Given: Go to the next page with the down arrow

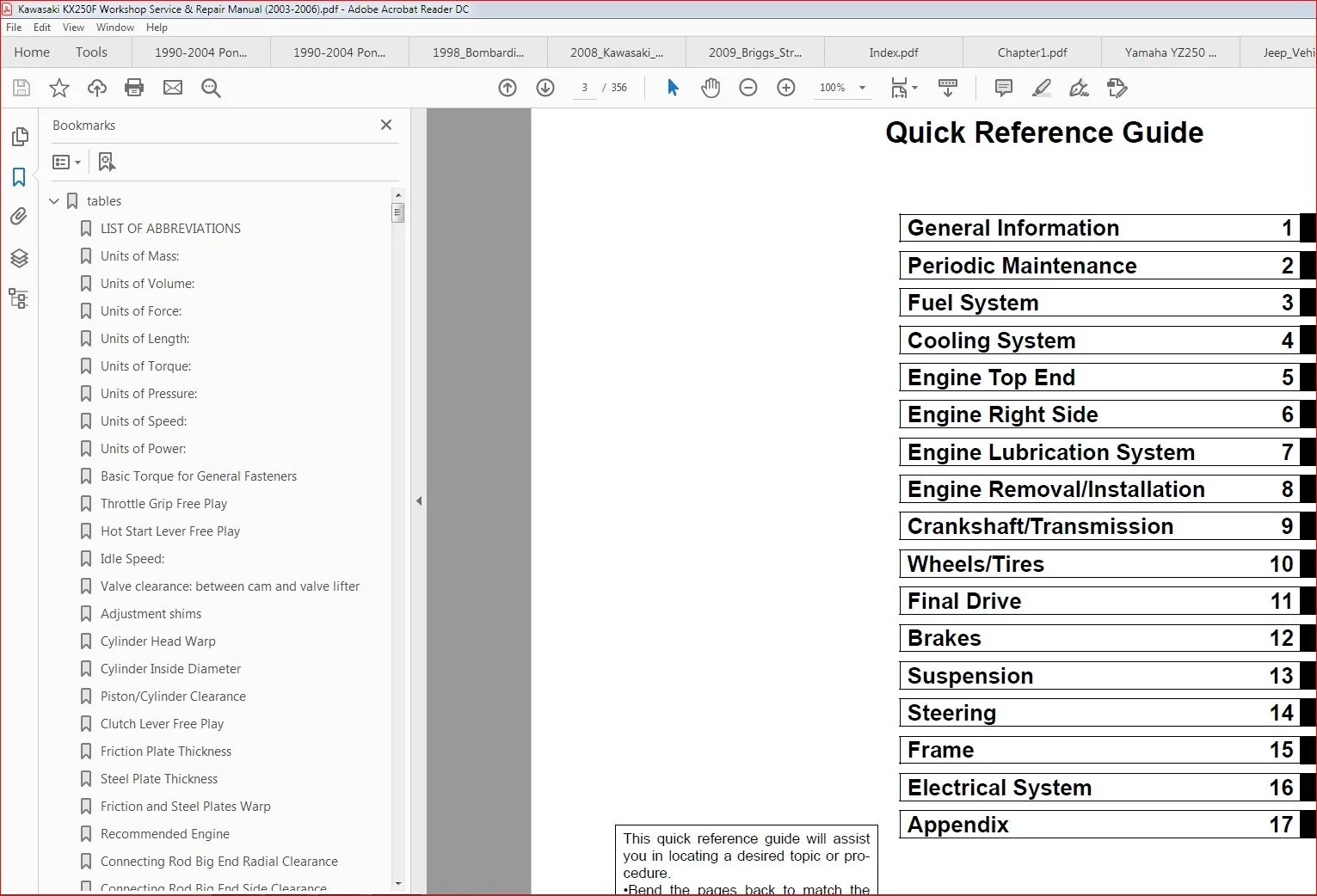Looking at the screenshot, I should (x=545, y=88).
